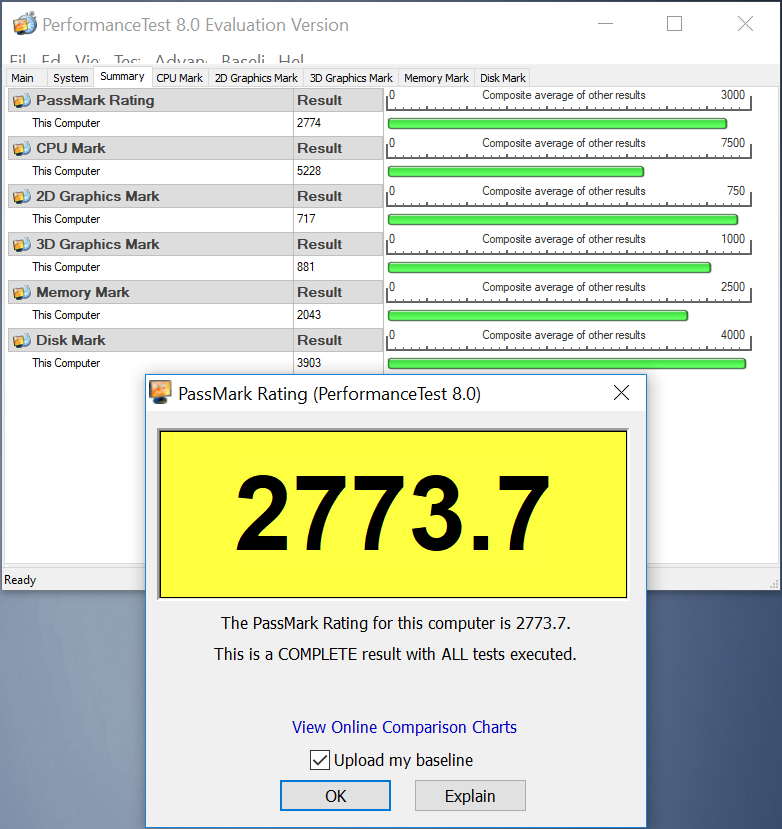Viewport: 782px width, 829px height.
Task: Click the Memory Mark green result bar
Action: 538,316
